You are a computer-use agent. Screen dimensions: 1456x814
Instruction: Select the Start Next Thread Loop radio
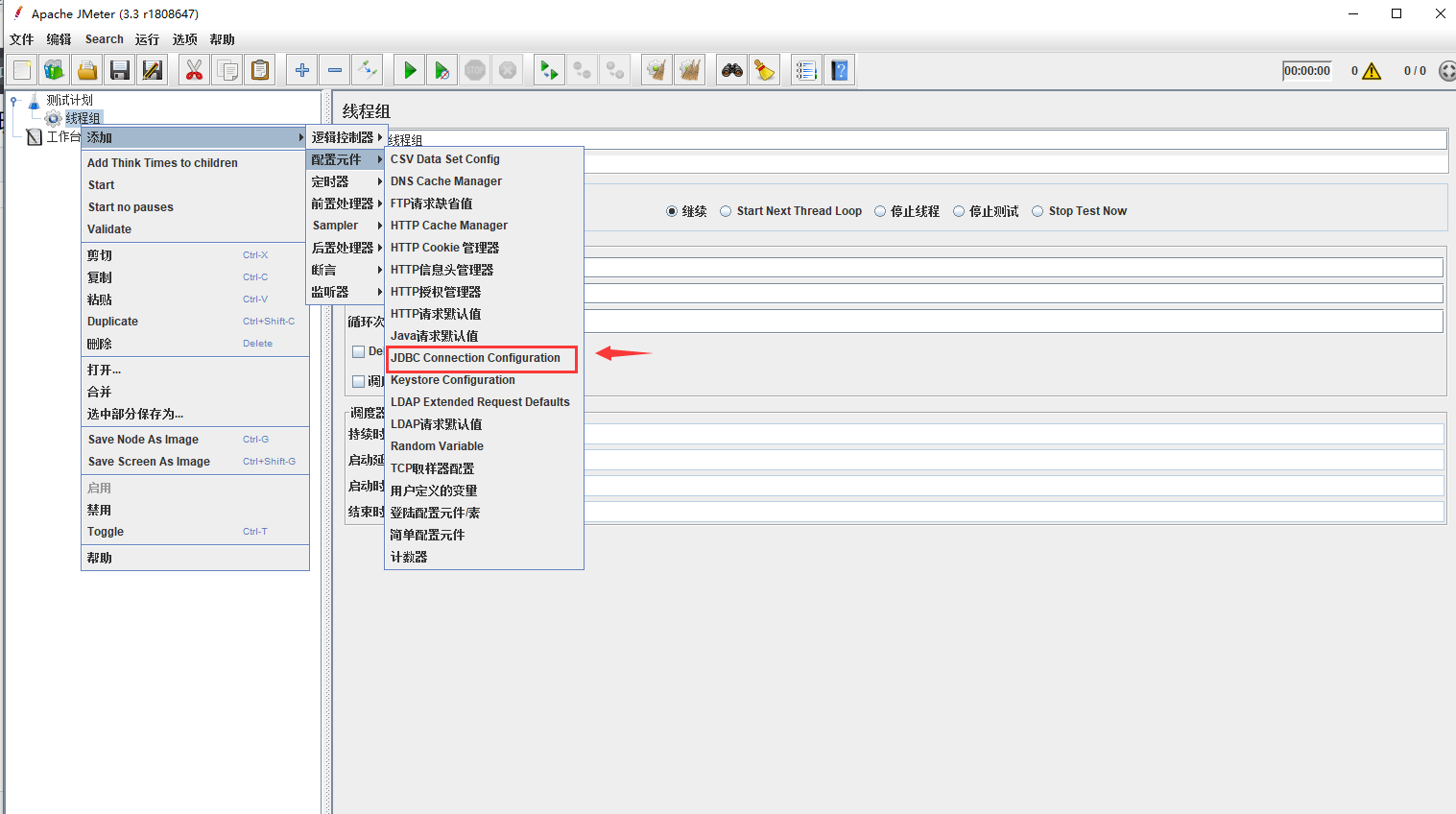[x=727, y=211]
